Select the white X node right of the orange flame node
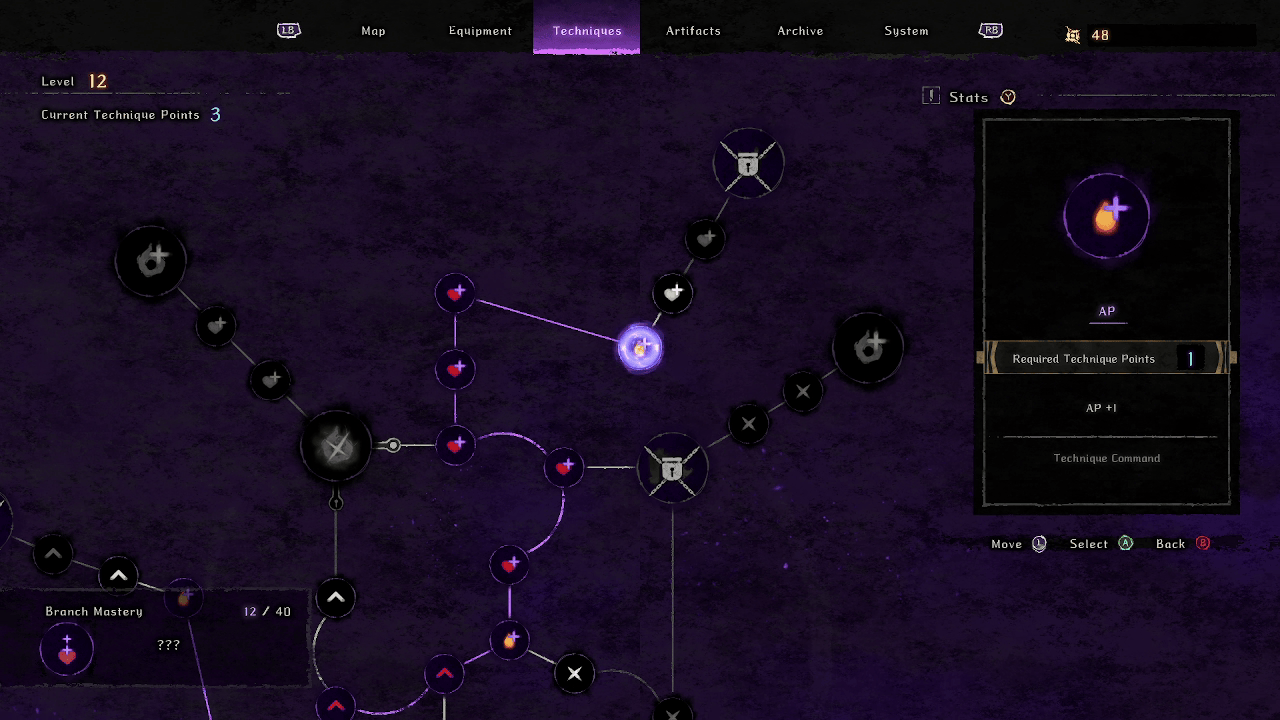The width and height of the screenshot is (1280, 720). coord(574,673)
